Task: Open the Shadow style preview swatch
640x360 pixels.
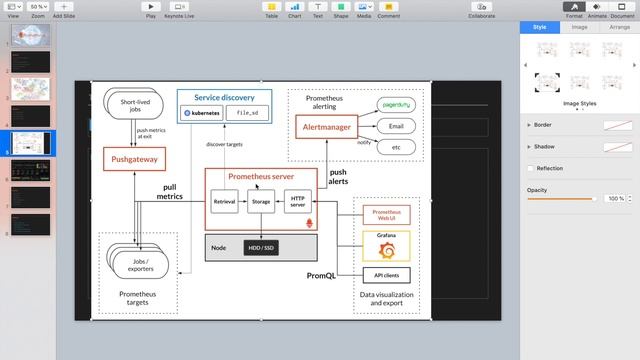Action: (618, 147)
